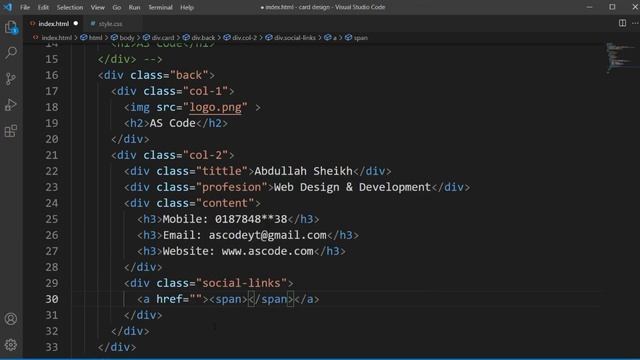Screen dimensions: 640x360
Task: Open the Help menu
Action: 187,7
